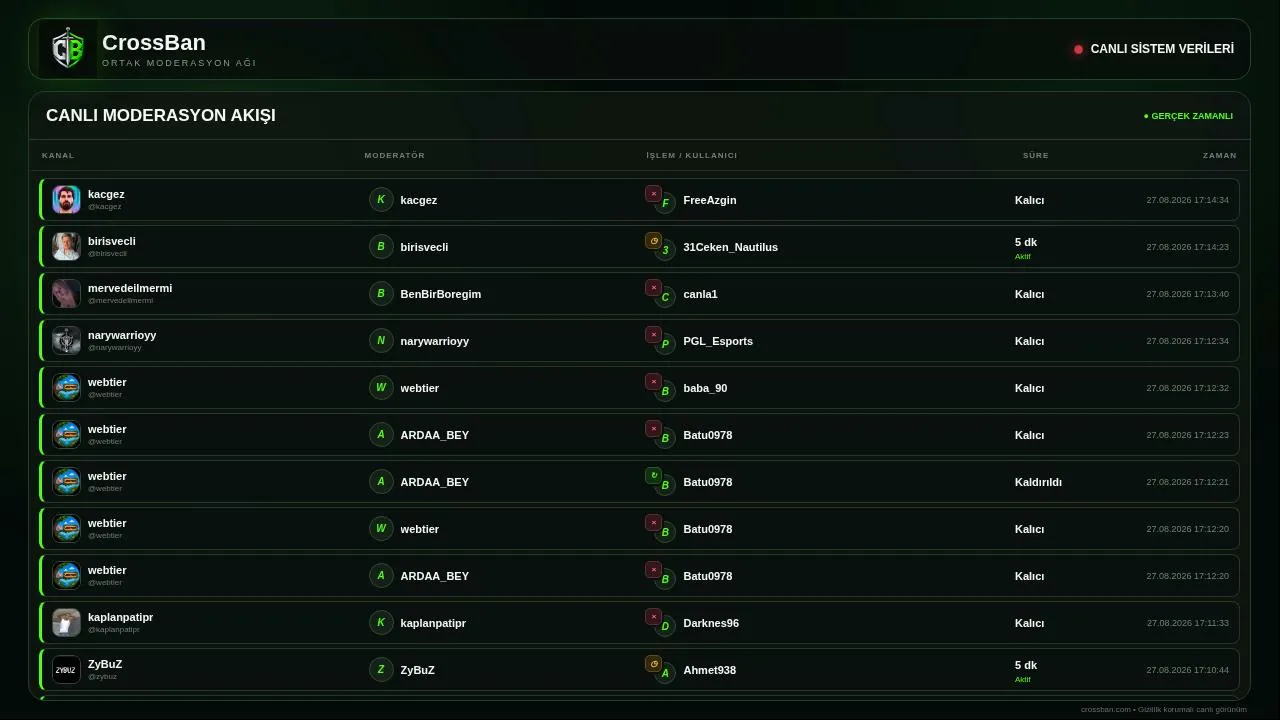Click the CANLI SİSTEM VERİLERİ indicator
Screen dimensions: 1280x720
pos(1154,49)
